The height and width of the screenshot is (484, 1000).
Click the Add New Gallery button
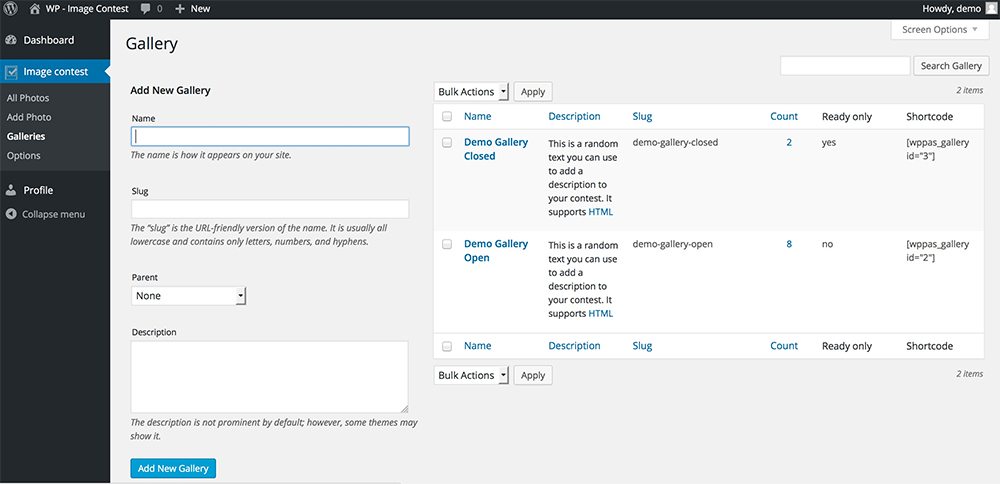173,468
